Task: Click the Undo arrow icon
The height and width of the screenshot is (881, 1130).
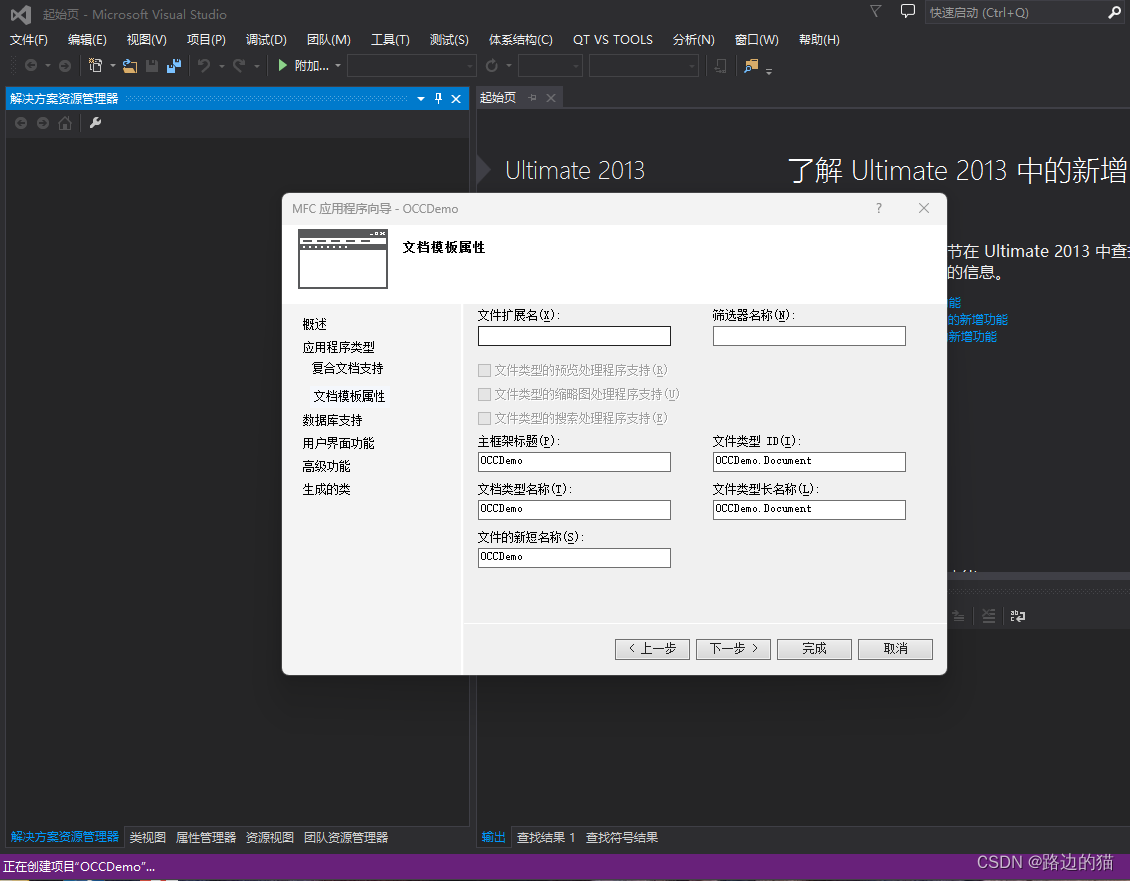Action: tap(205, 66)
